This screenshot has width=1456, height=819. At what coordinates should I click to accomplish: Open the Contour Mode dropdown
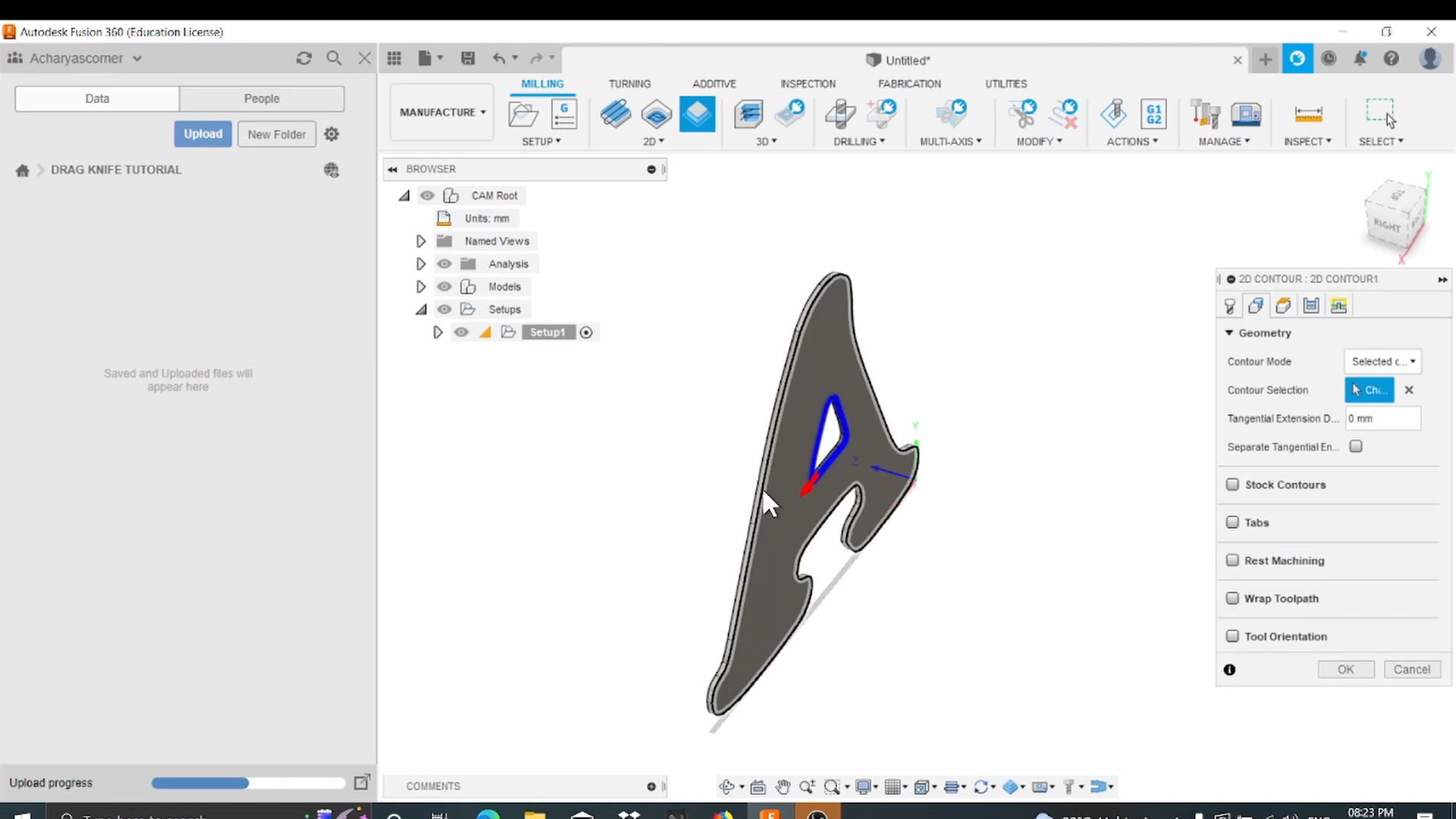point(1382,362)
